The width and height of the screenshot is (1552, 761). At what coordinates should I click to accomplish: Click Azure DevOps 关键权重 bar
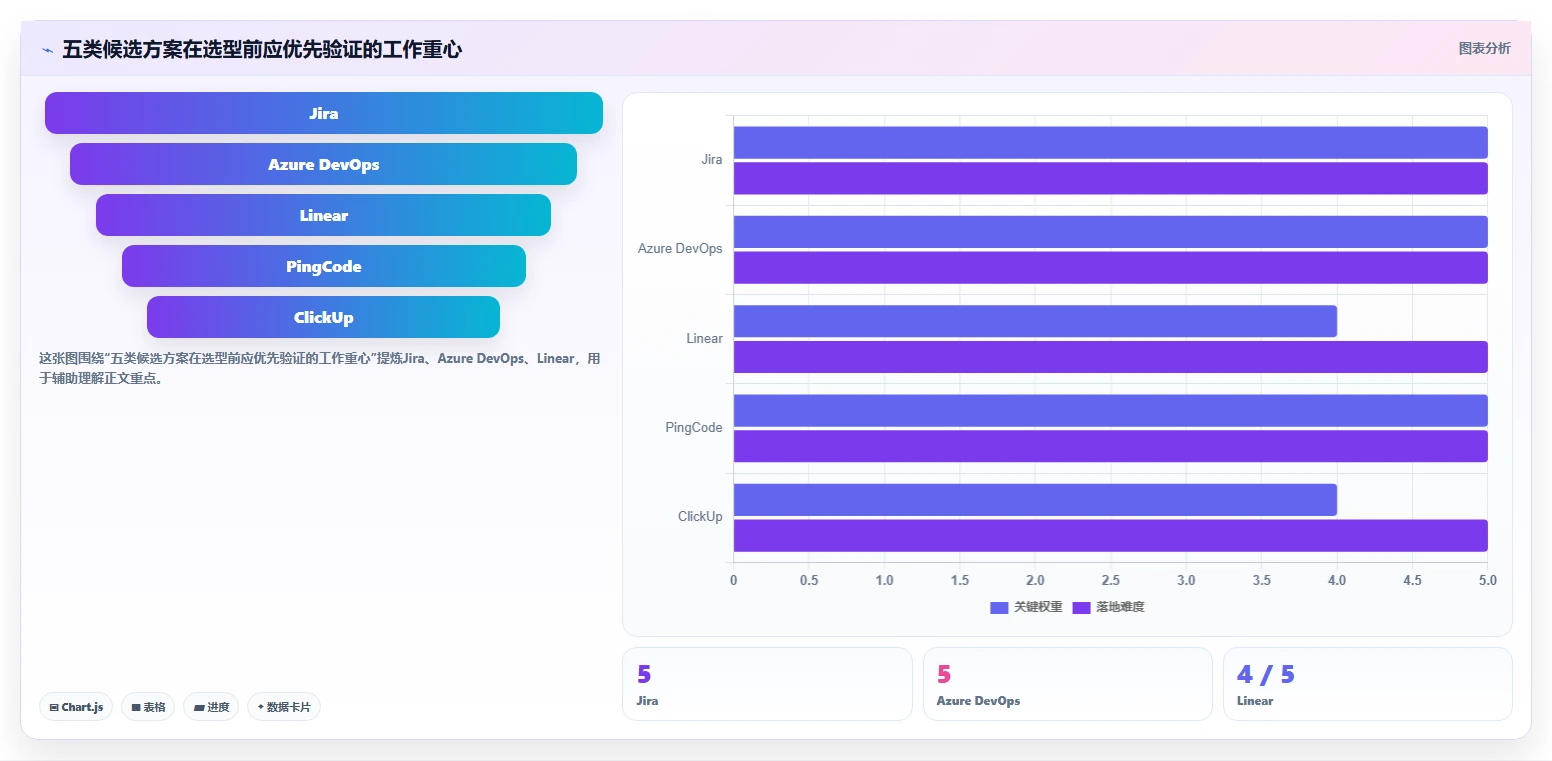pos(1110,232)
